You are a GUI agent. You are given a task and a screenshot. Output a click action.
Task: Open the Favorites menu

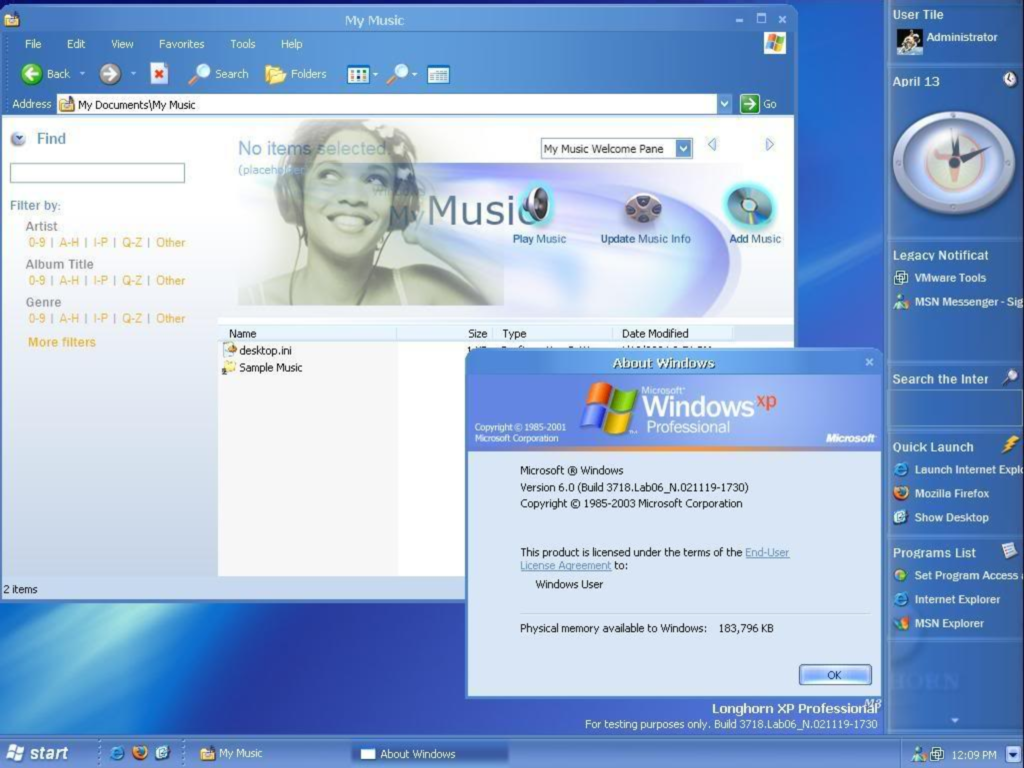(x=182, y=44)
